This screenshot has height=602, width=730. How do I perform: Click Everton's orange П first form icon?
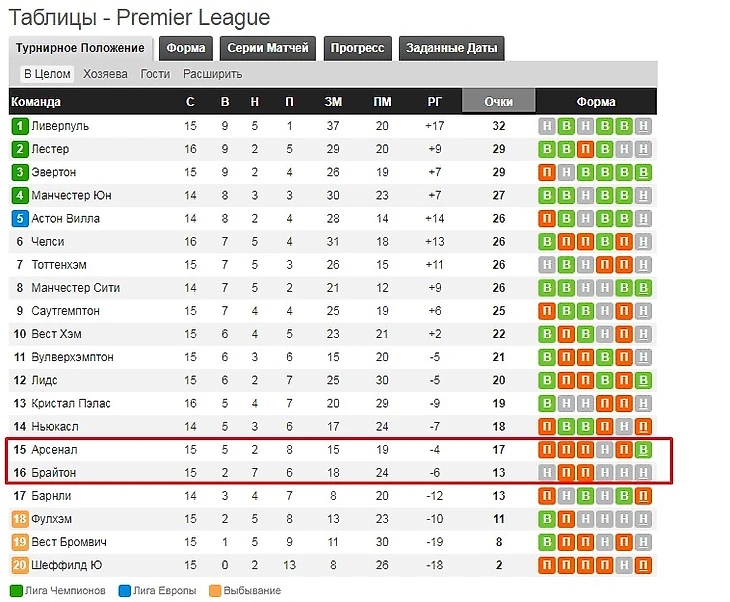click(x=547, y=172)
